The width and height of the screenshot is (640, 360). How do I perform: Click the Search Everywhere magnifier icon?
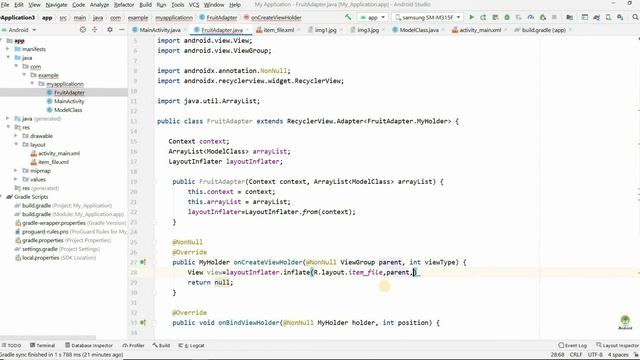(x=635, y=18)
